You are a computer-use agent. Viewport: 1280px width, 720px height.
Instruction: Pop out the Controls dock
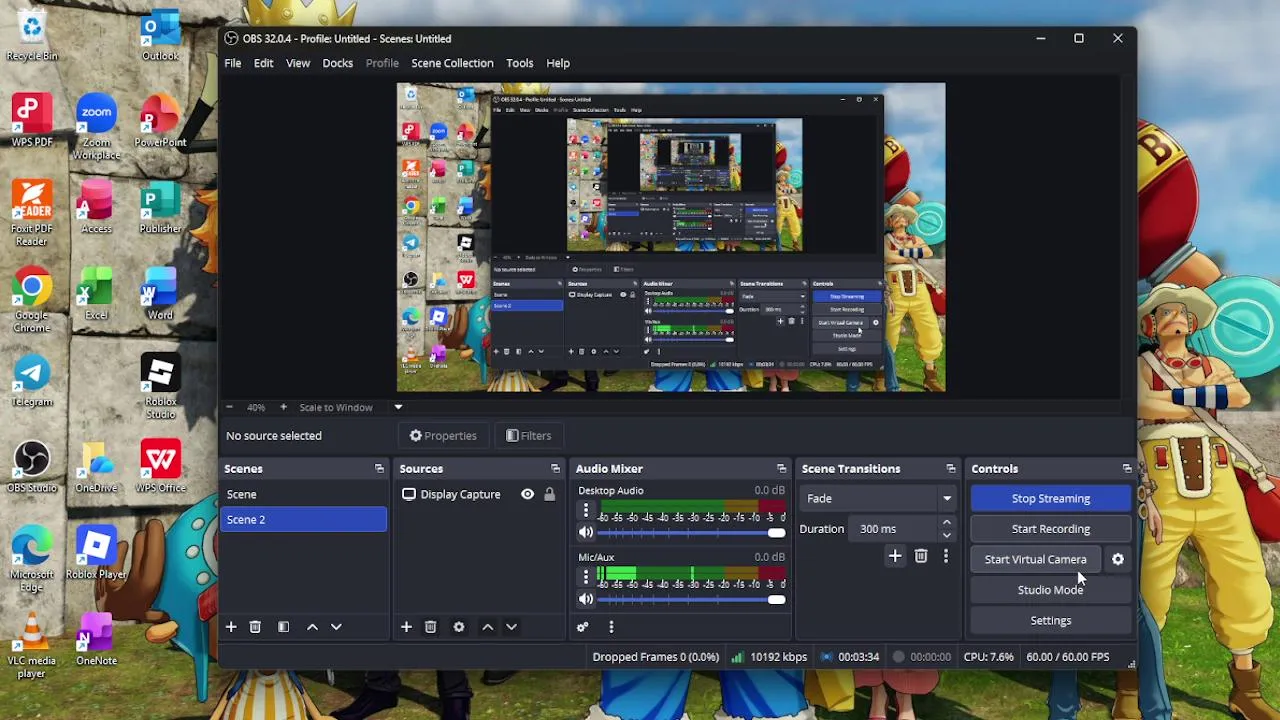pos(1127,469)
